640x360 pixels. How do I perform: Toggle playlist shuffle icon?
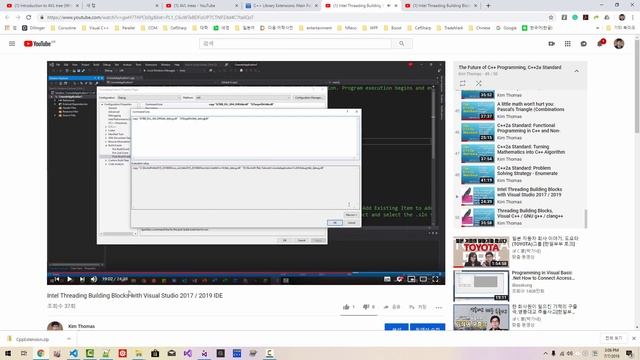tap(478, 83)
